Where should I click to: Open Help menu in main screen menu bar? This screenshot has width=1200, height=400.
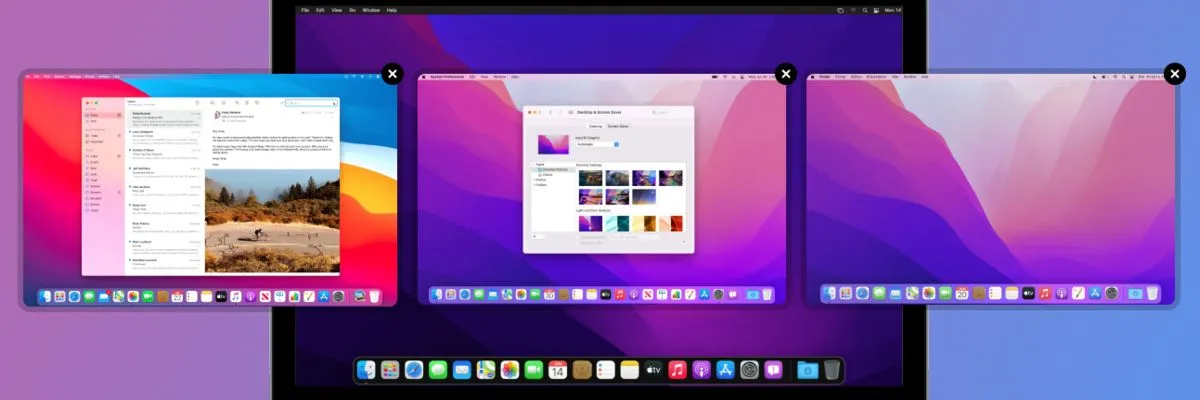click(x=392, y=9)
